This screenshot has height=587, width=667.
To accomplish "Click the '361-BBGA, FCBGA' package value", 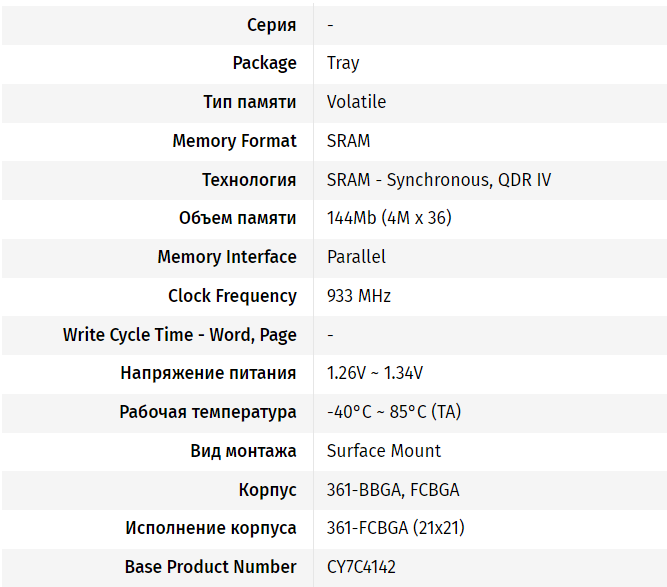I will [393, 490].
